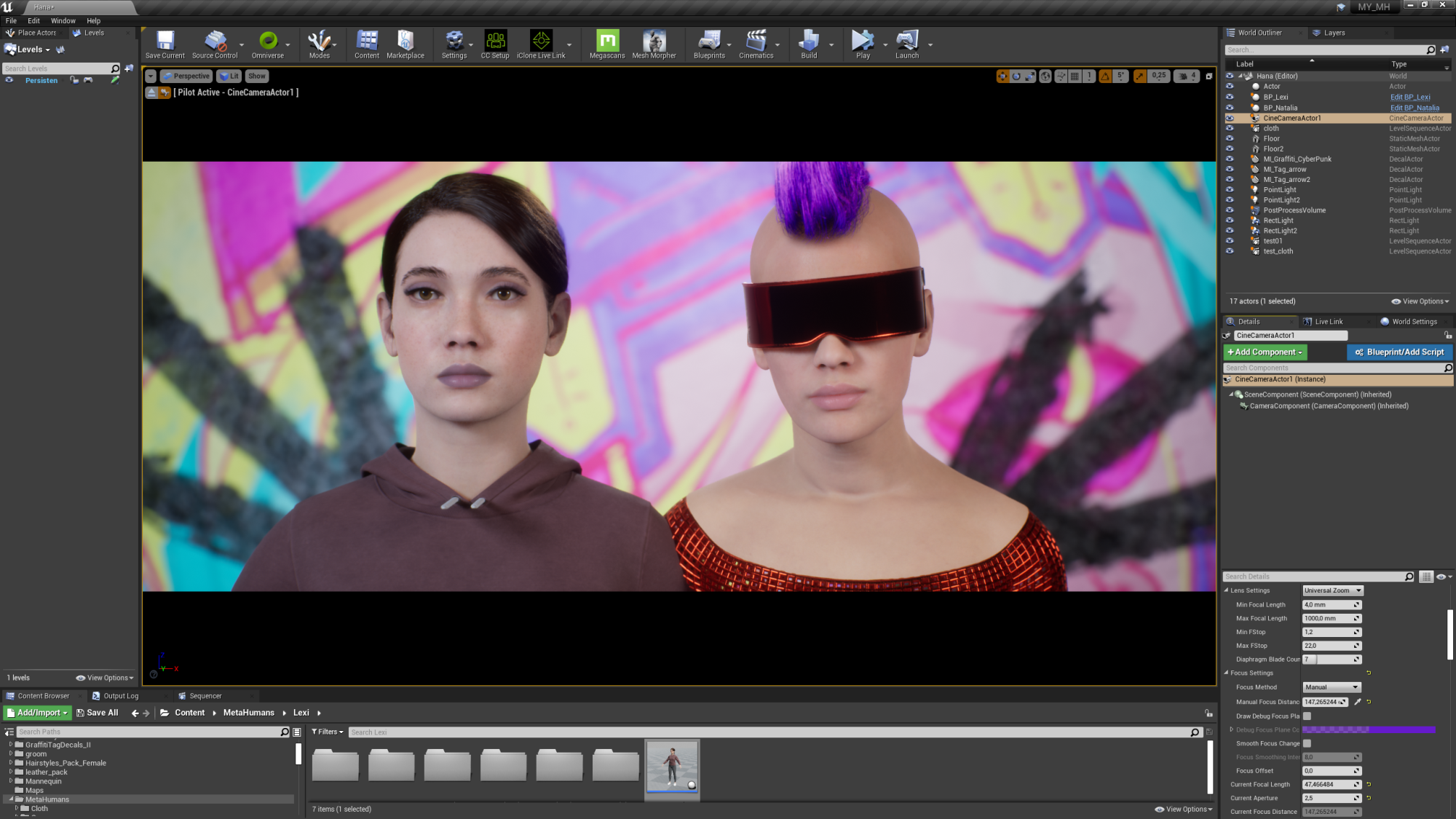Open the viewport options arrow dropdown

click(x=151, y=76)
